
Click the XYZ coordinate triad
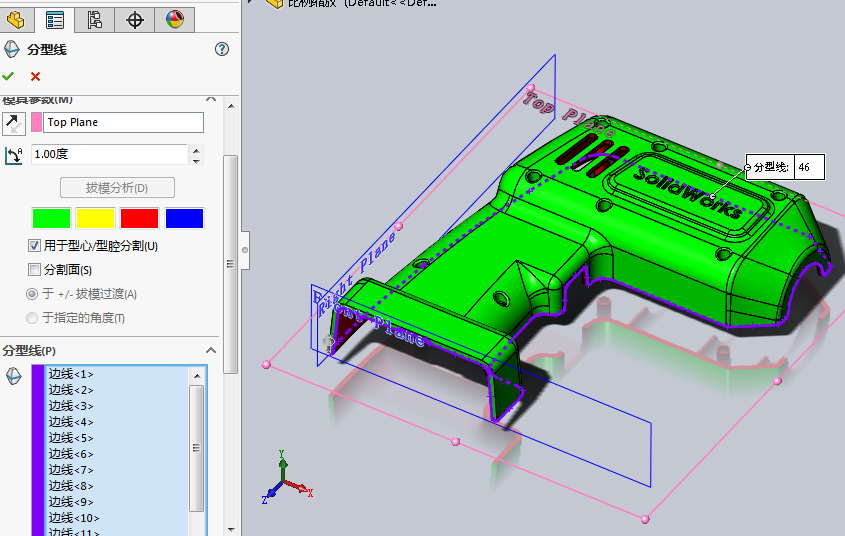[287, 478]
